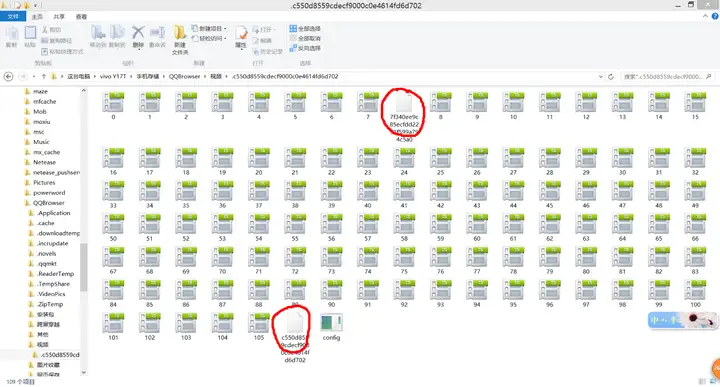Click the vivo Y17T breadcrumb

[113, 77]
